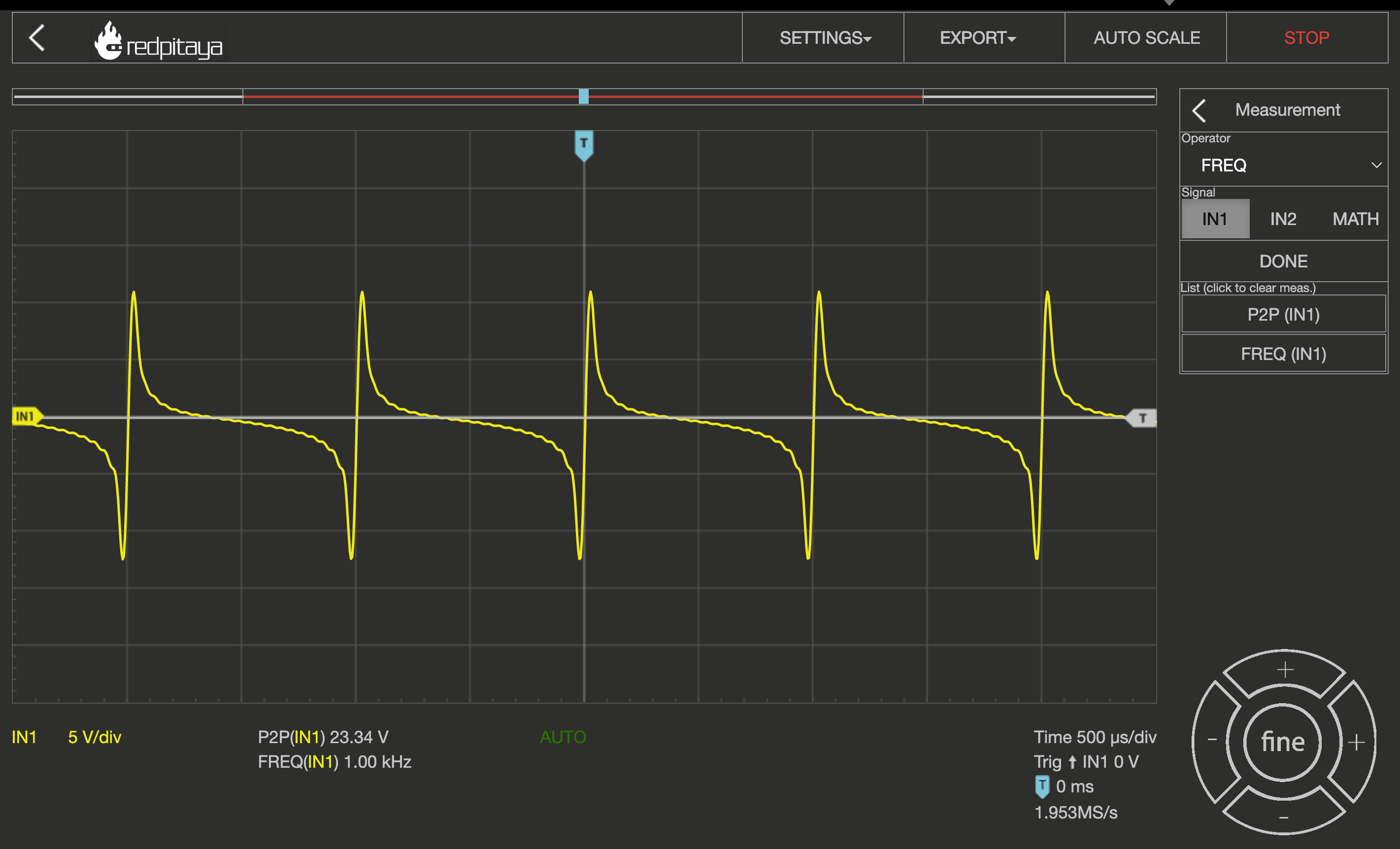Viewport: 1400px width, 849px height.
Task: Click the Measurement panel title
Action: tap(1288, 110)
